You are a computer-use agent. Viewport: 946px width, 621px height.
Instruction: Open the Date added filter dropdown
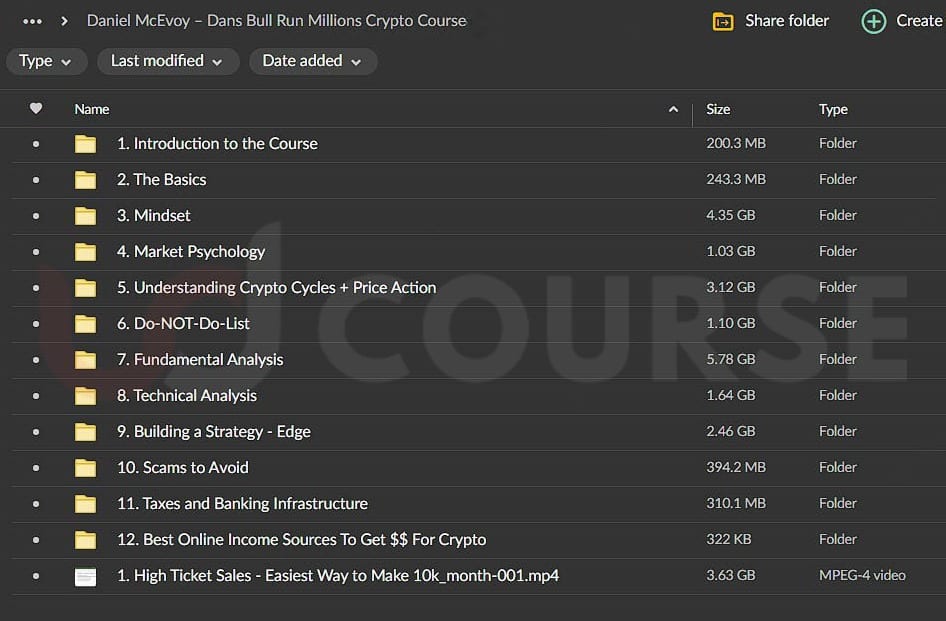point(312,61)
